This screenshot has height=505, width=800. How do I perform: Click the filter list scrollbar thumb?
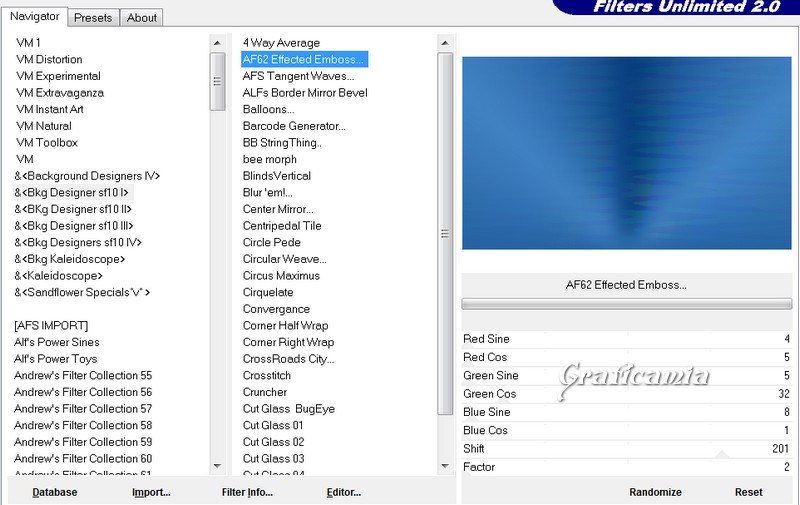coord(445,234)
